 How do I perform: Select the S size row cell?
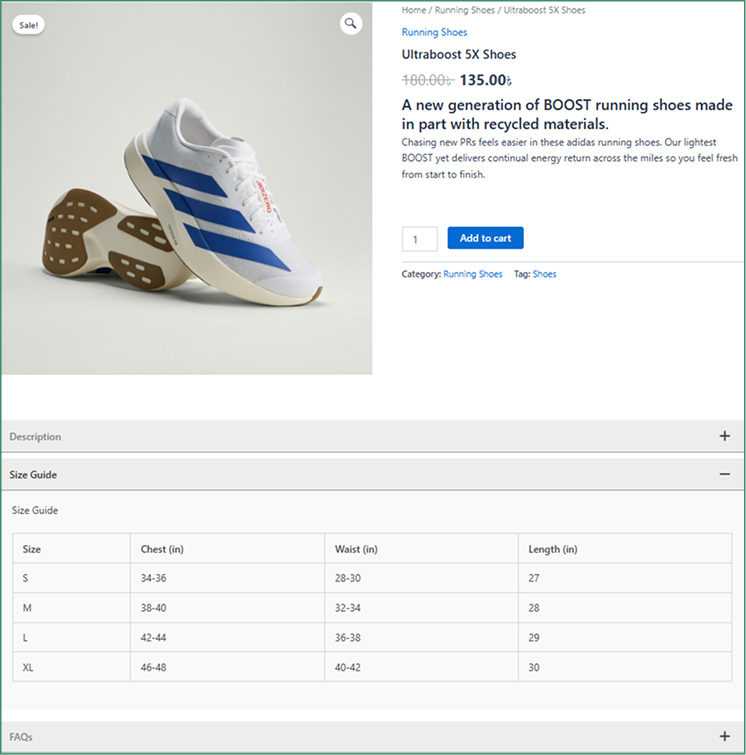71,578
